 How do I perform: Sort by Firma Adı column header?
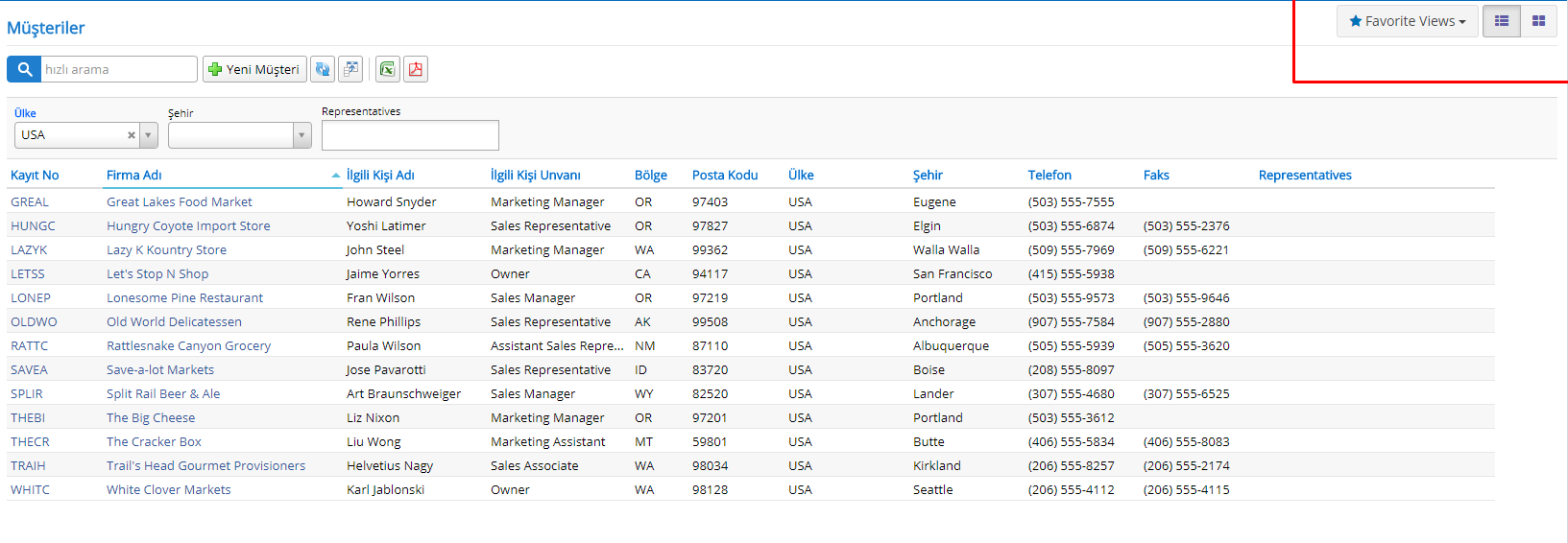[x=134, y=175]
